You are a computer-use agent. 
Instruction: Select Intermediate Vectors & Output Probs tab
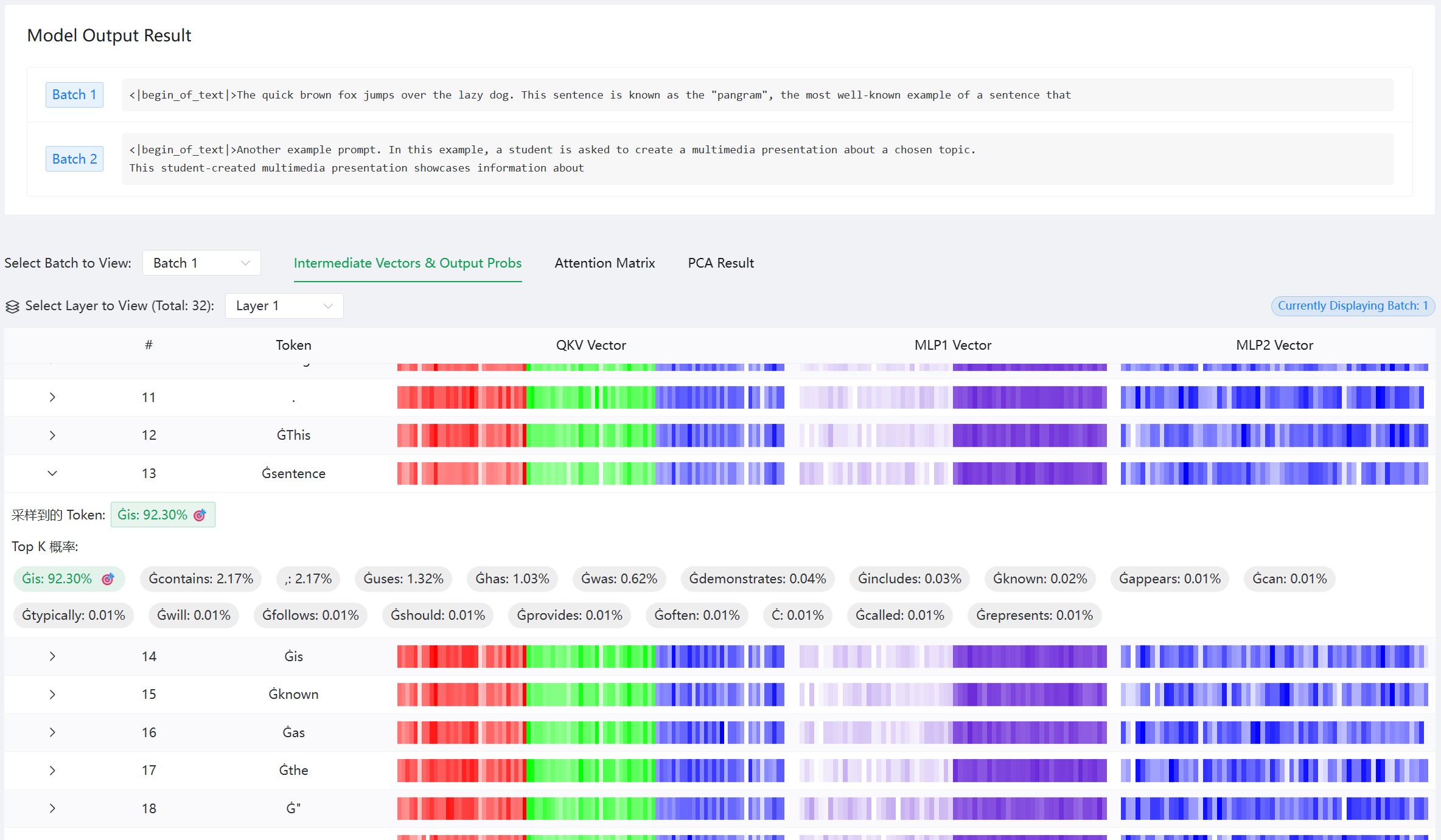pos(407,263)
